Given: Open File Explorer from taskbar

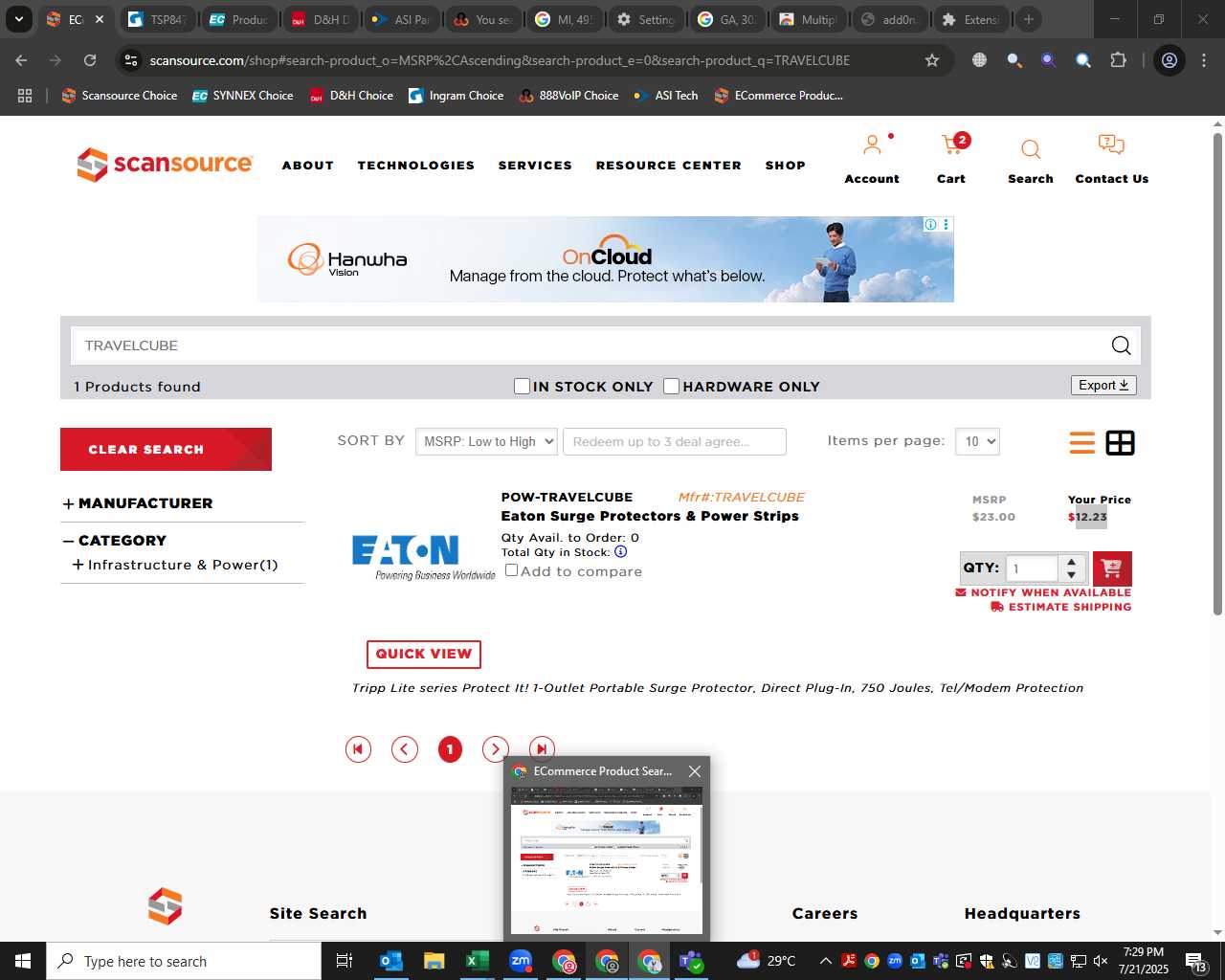Looking at the screenshot, I should click(x=434, y=961).
